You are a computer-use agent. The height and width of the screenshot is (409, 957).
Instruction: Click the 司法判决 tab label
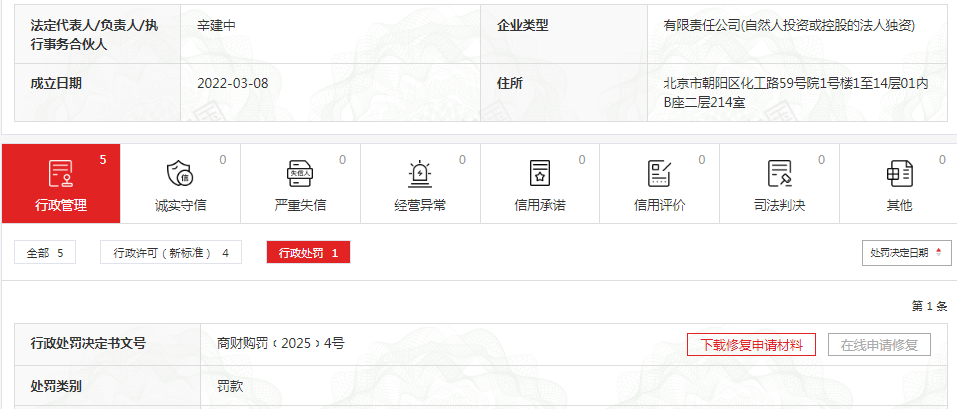tap(779, 205)
